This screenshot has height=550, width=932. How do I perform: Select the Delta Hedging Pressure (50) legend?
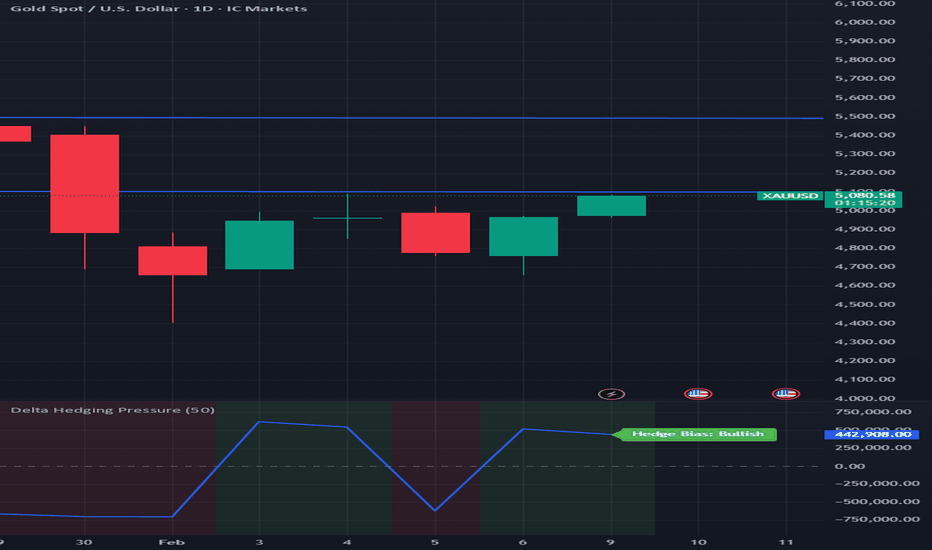113,410
